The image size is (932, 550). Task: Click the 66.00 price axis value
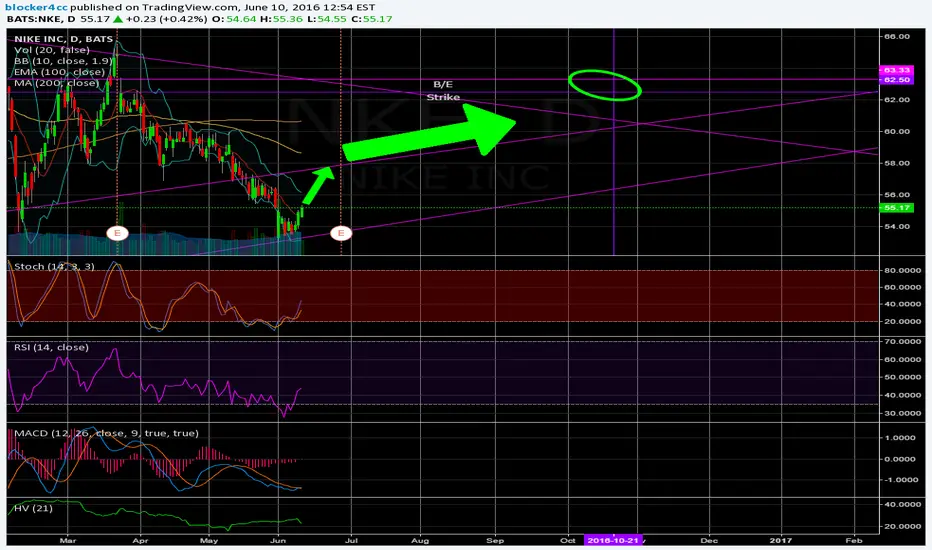897,36
